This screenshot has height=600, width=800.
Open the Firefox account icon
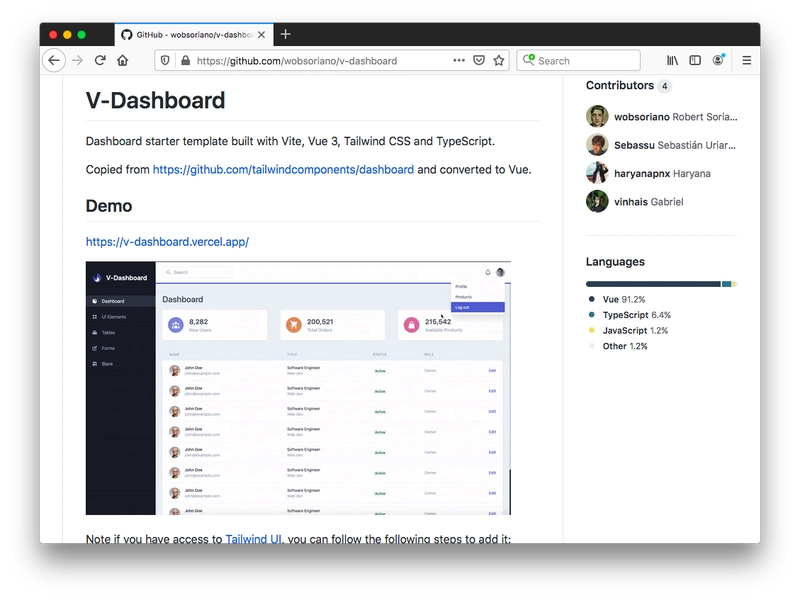click(x=718, y=60)
